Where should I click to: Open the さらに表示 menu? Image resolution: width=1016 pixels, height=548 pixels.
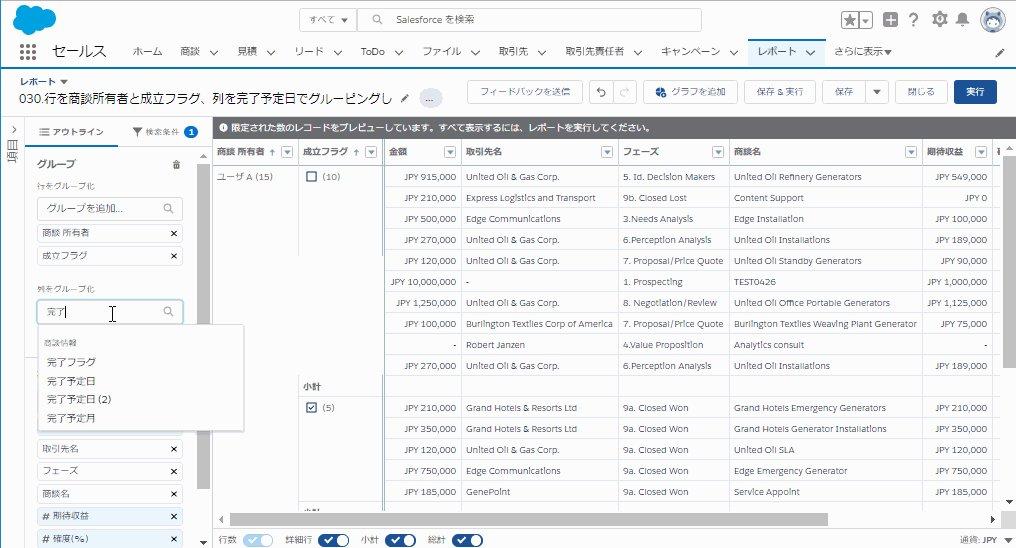click(862, 52)
